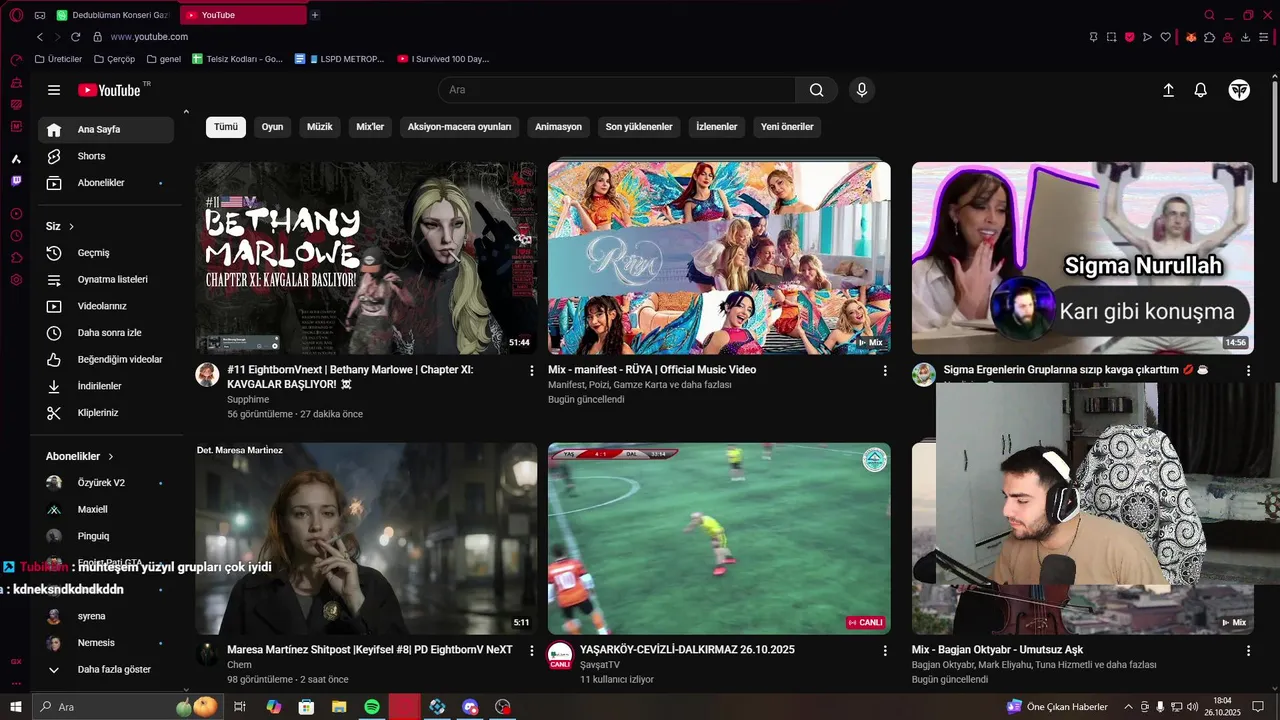
Task: Open options menu for the Maresa Martinez Shitpost video
Action: [x=532, y=651]
